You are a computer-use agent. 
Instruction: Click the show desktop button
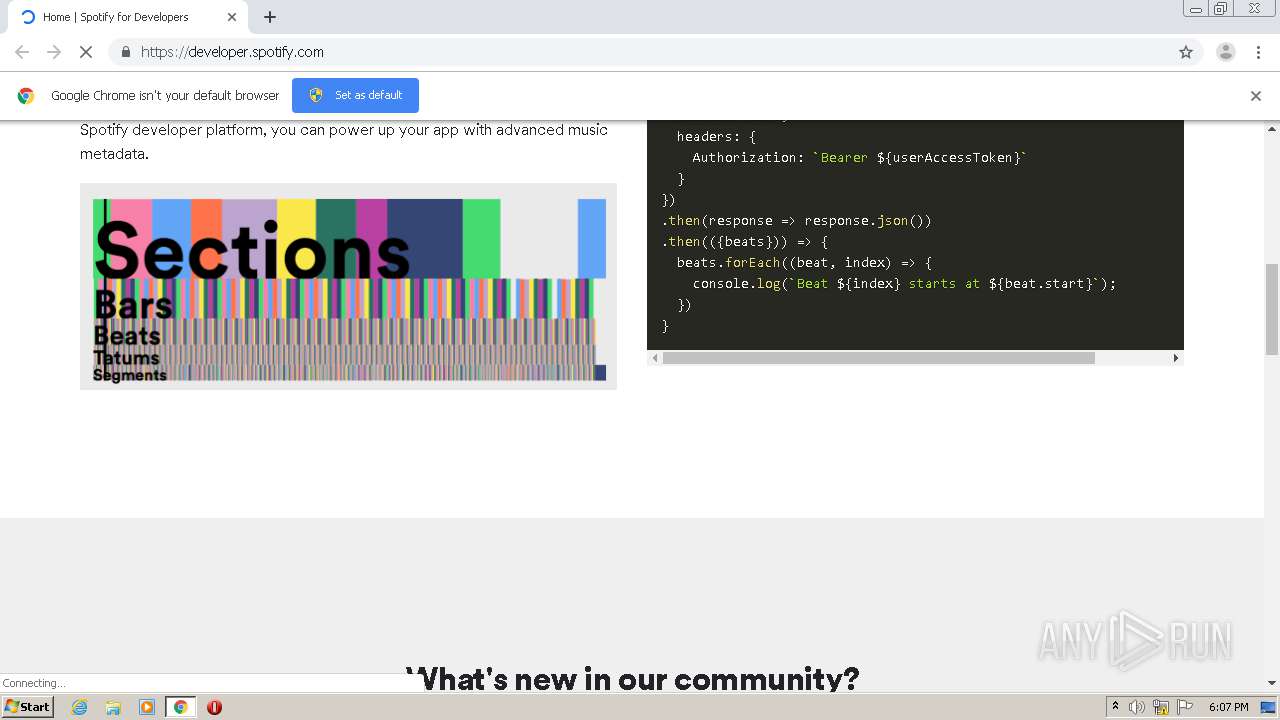pos(1268,707)
